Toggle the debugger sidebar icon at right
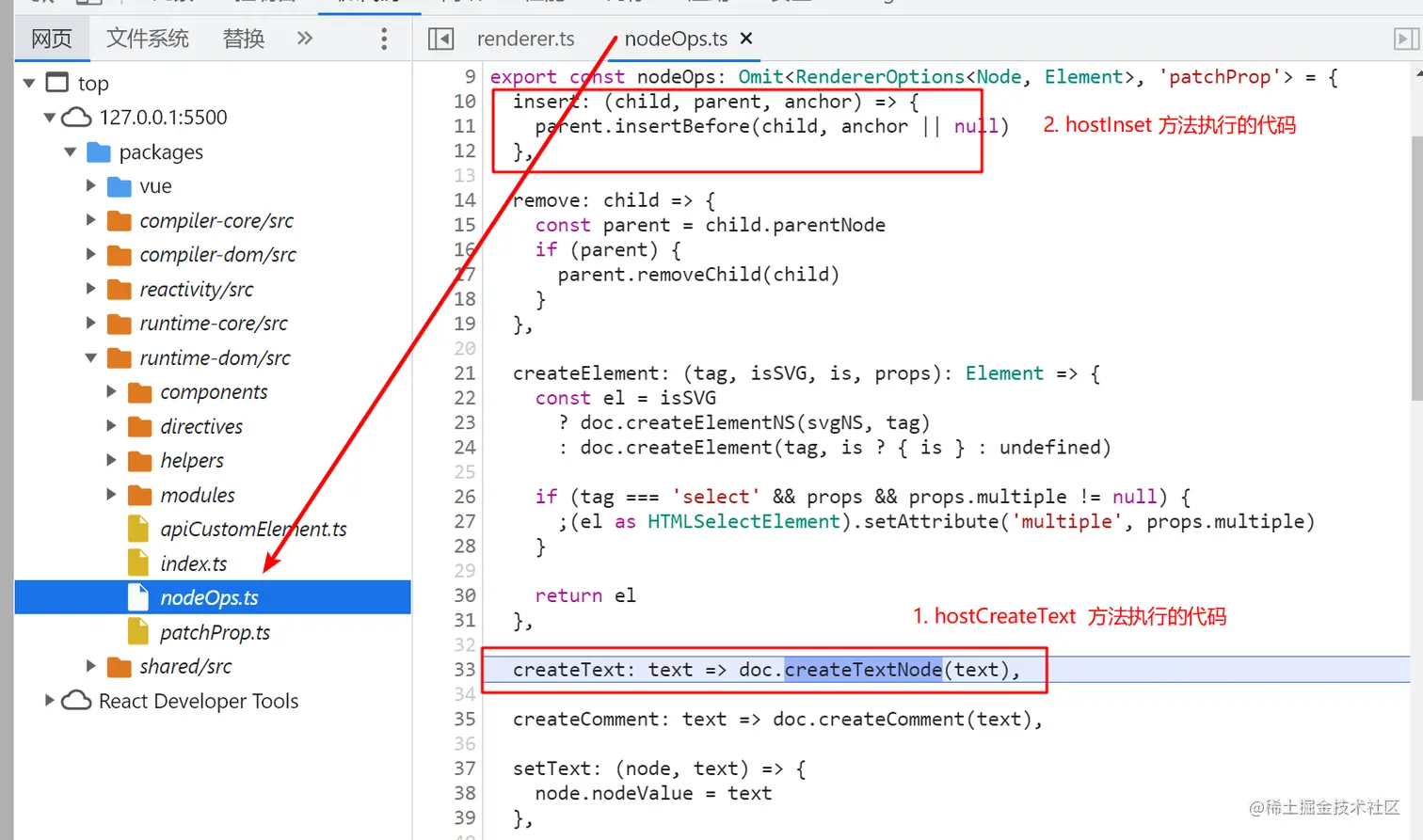 point(1405,39)
